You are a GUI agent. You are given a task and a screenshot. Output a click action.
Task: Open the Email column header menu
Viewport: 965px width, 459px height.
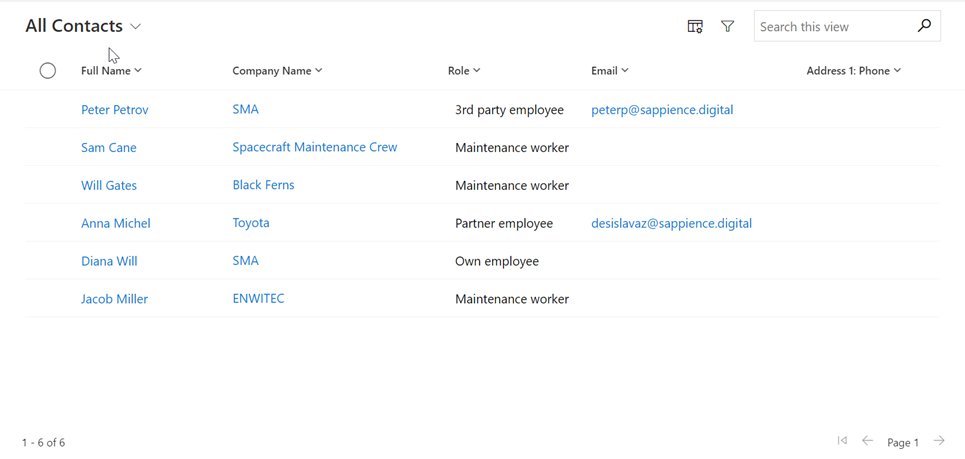click(610, 71)
